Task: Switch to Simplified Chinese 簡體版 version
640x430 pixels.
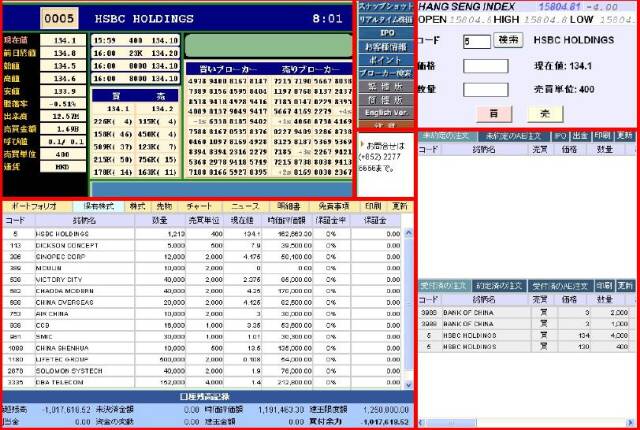Action: [x=385, y=100]
